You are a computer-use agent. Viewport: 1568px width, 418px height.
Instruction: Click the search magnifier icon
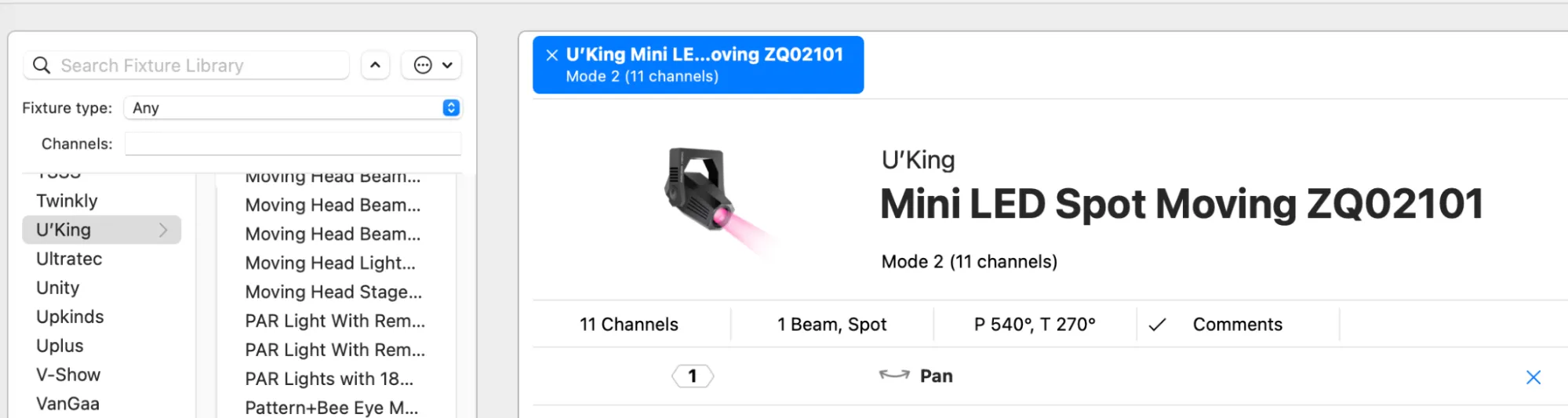pyautogui.click(x=42, y=65)
